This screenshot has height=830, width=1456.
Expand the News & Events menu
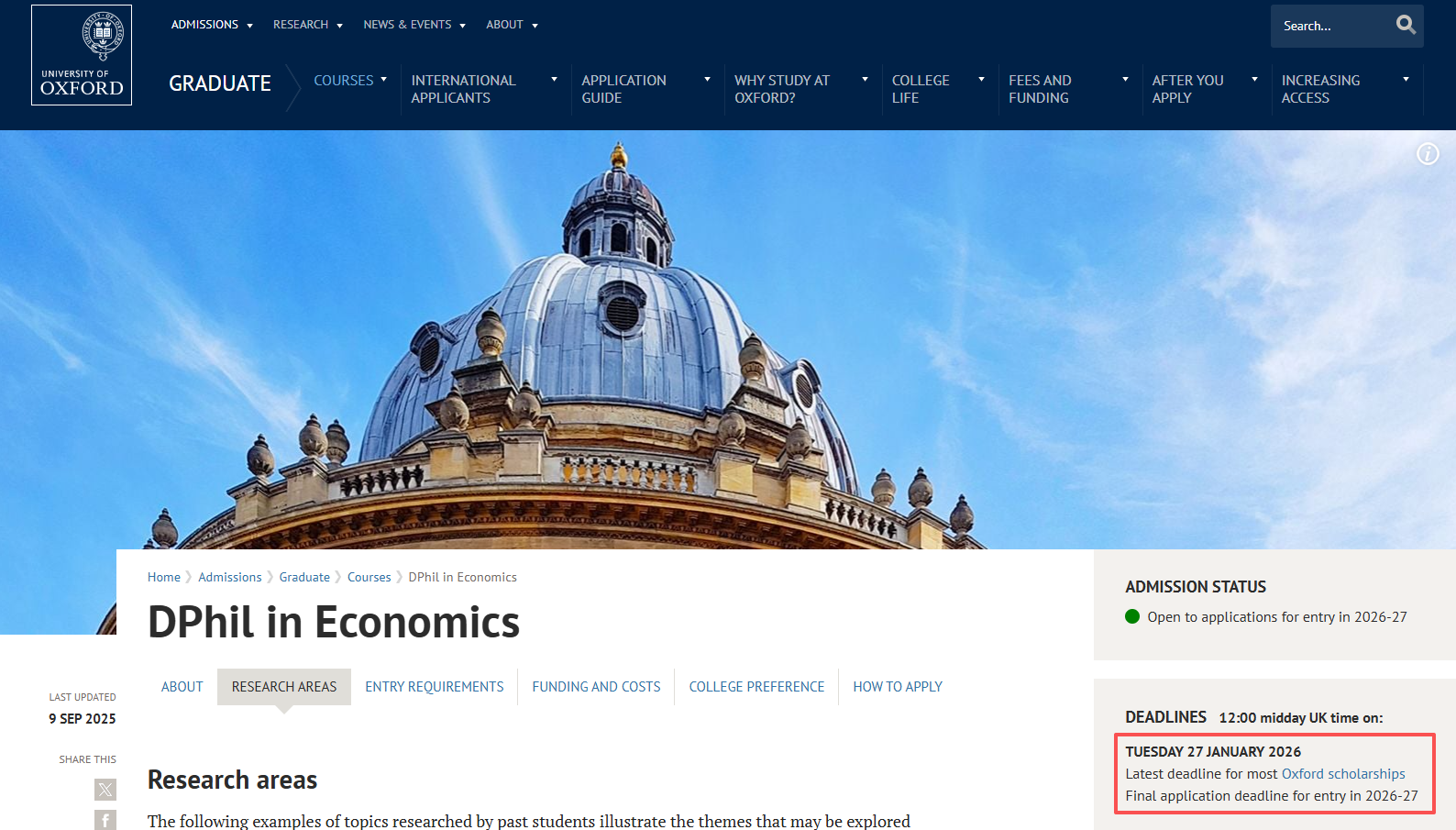414,25
